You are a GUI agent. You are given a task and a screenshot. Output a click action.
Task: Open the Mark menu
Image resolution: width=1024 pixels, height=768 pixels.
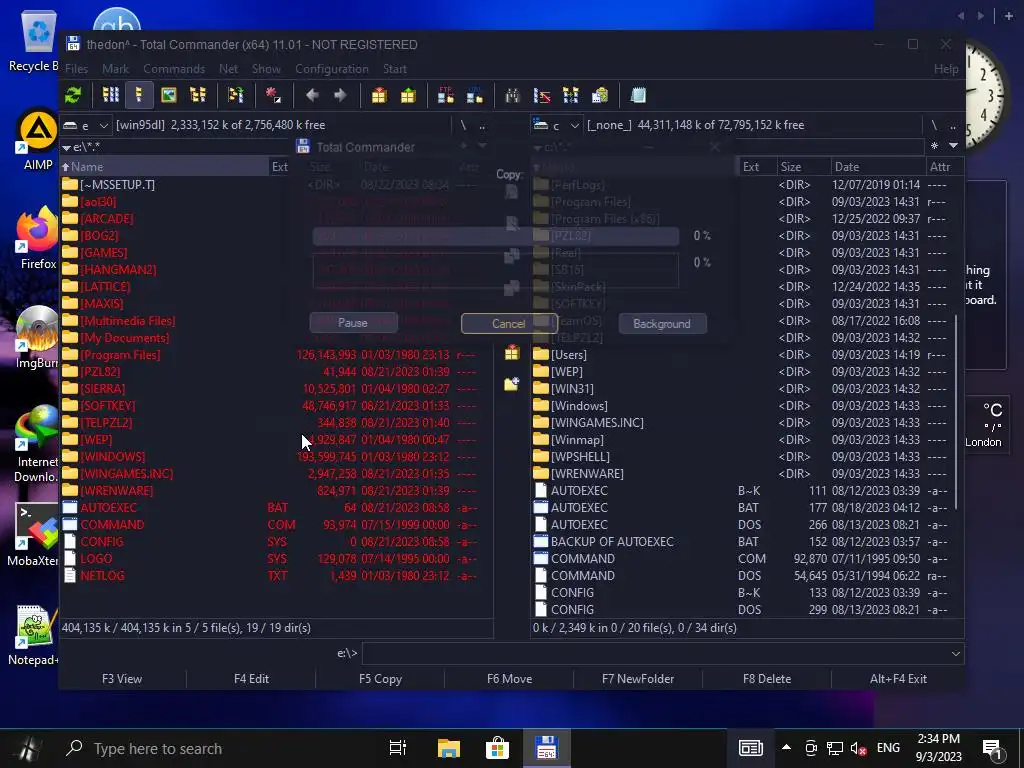[x=115, y=69]
